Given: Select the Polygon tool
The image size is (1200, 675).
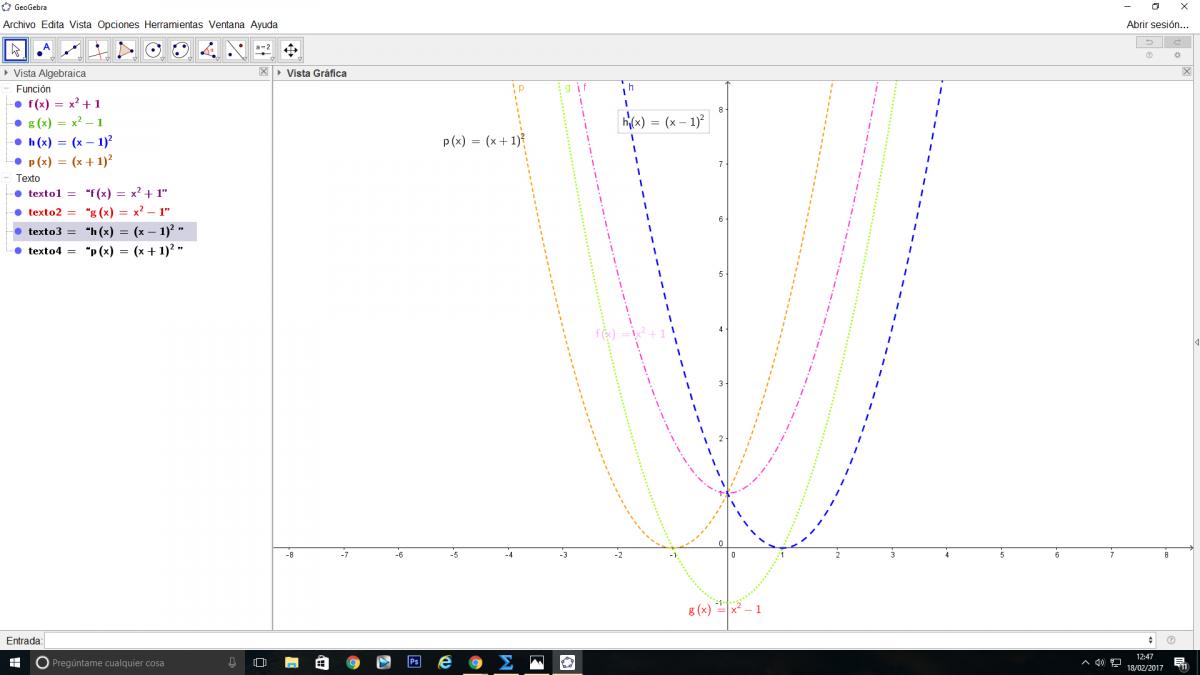Looking at the screenshot, I should point(125,49).
